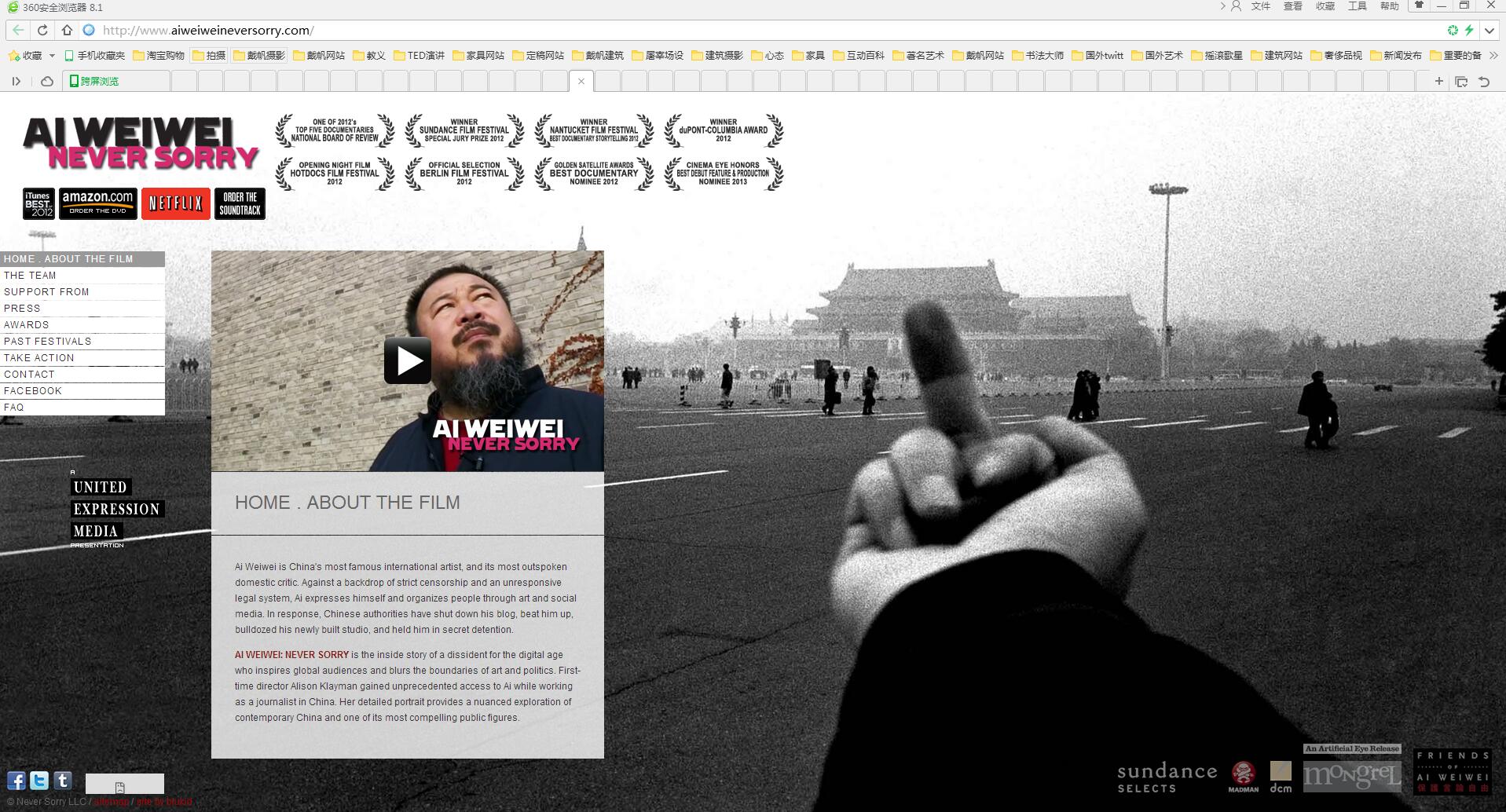Open a new tab with plus icon
The image size is (1506, 812).
point(1438,81)
